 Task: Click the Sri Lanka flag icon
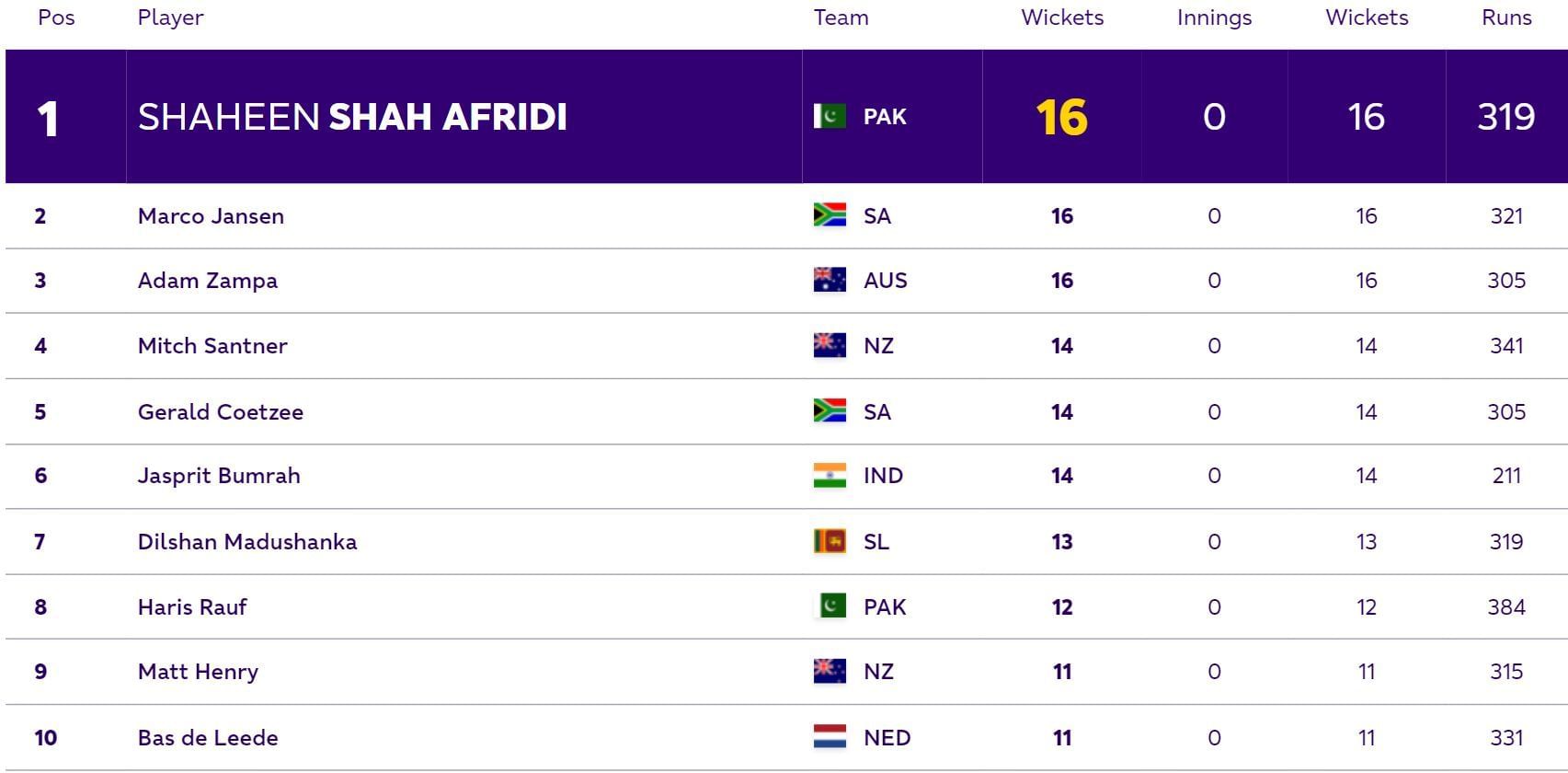[x=830, y=541]
